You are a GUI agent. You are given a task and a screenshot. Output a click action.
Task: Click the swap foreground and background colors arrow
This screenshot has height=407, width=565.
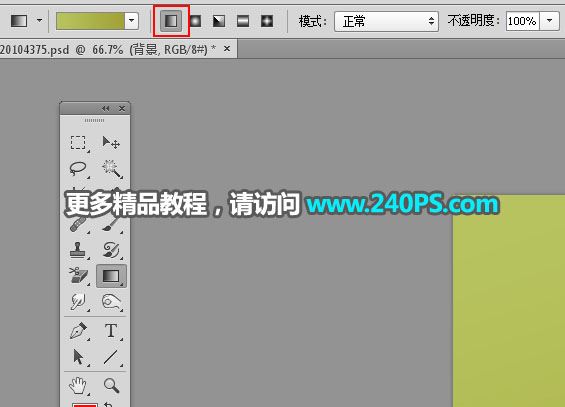pyautogui.click(x=108, y=404)
